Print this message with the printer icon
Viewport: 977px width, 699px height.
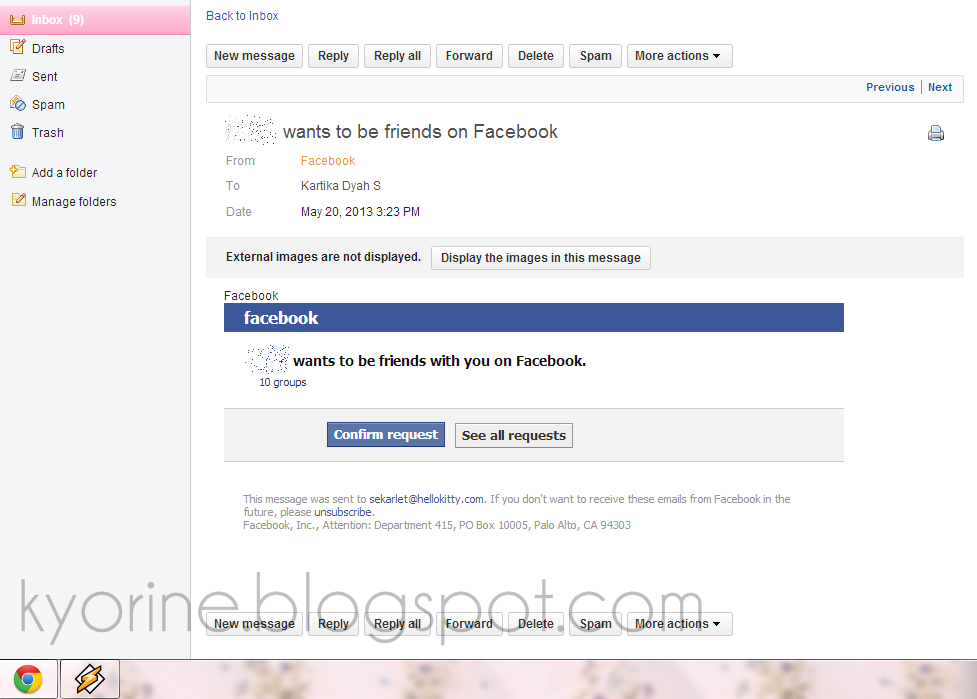coord(936,133)
